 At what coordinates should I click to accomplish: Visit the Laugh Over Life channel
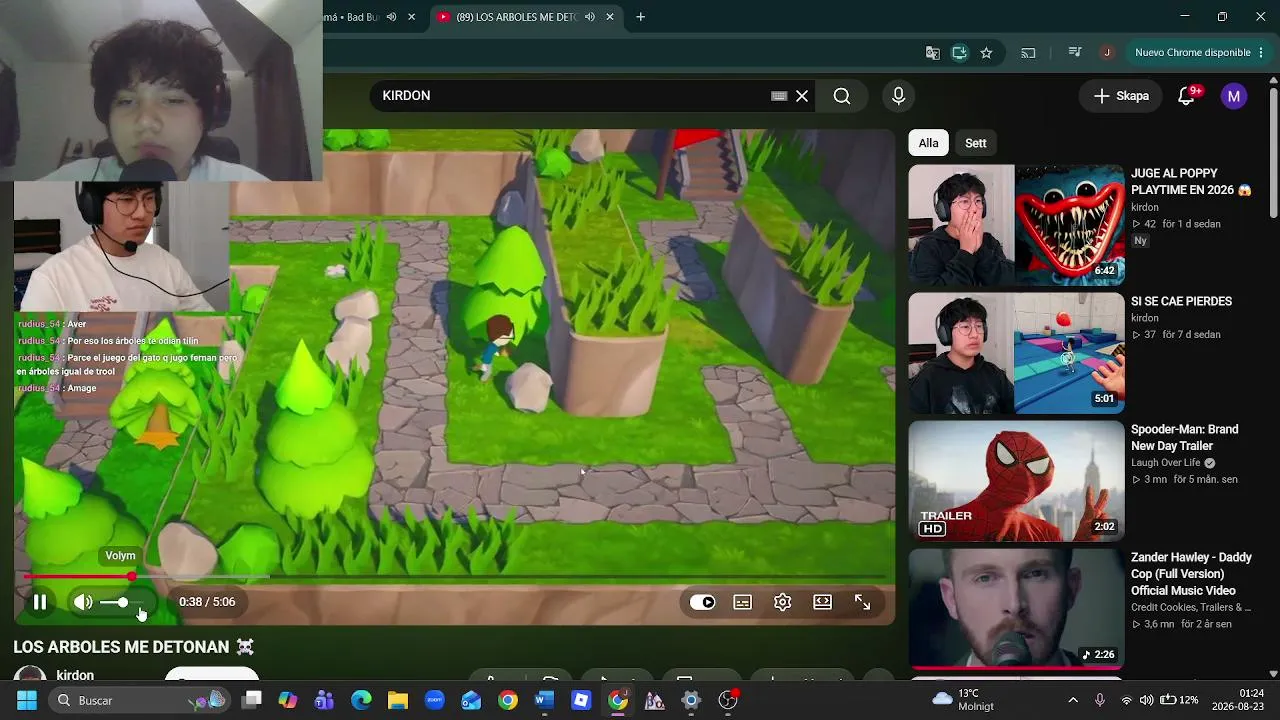pos(1166,463)
